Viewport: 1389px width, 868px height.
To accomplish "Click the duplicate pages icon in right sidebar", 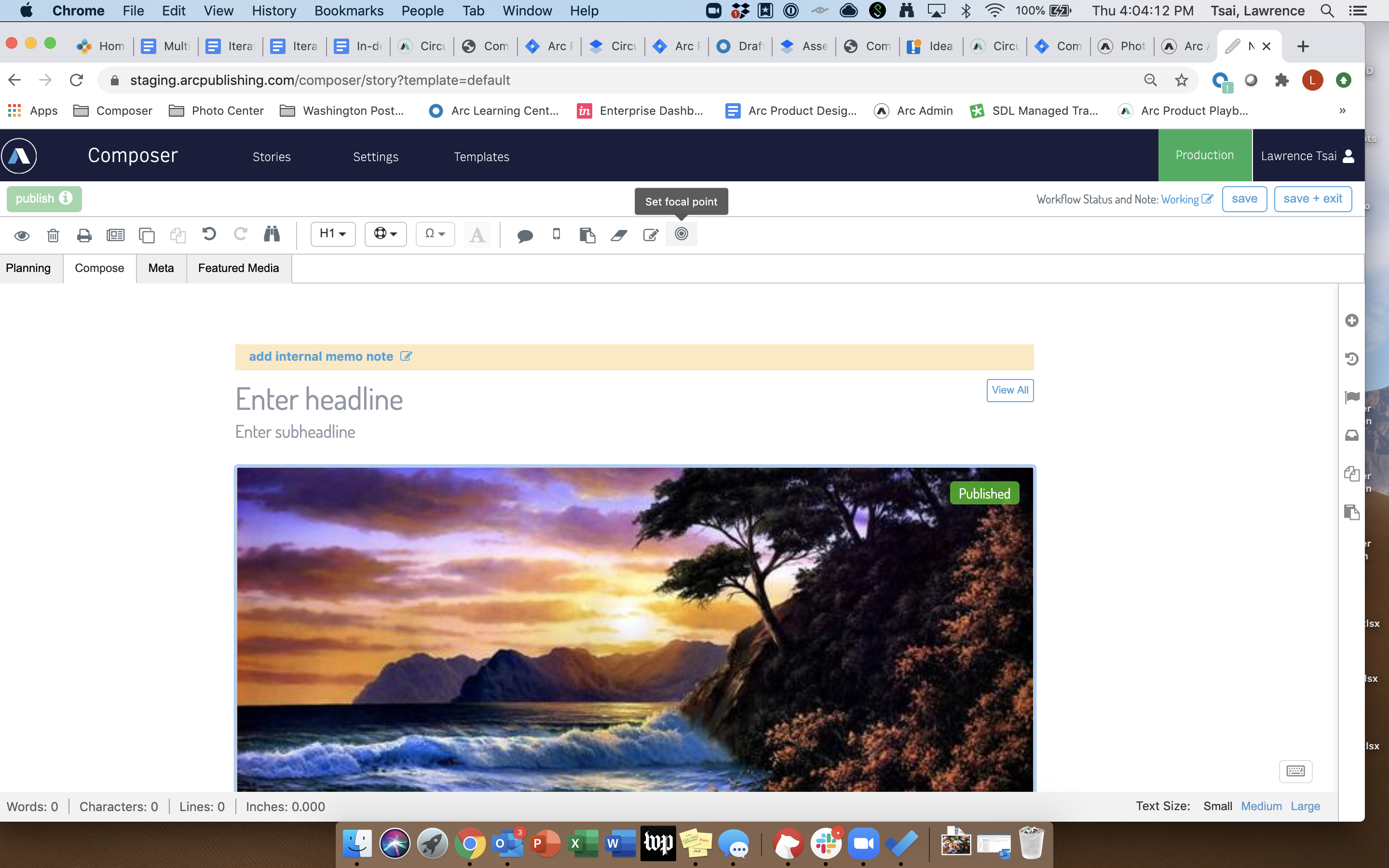I will [x=1352, y=474].
